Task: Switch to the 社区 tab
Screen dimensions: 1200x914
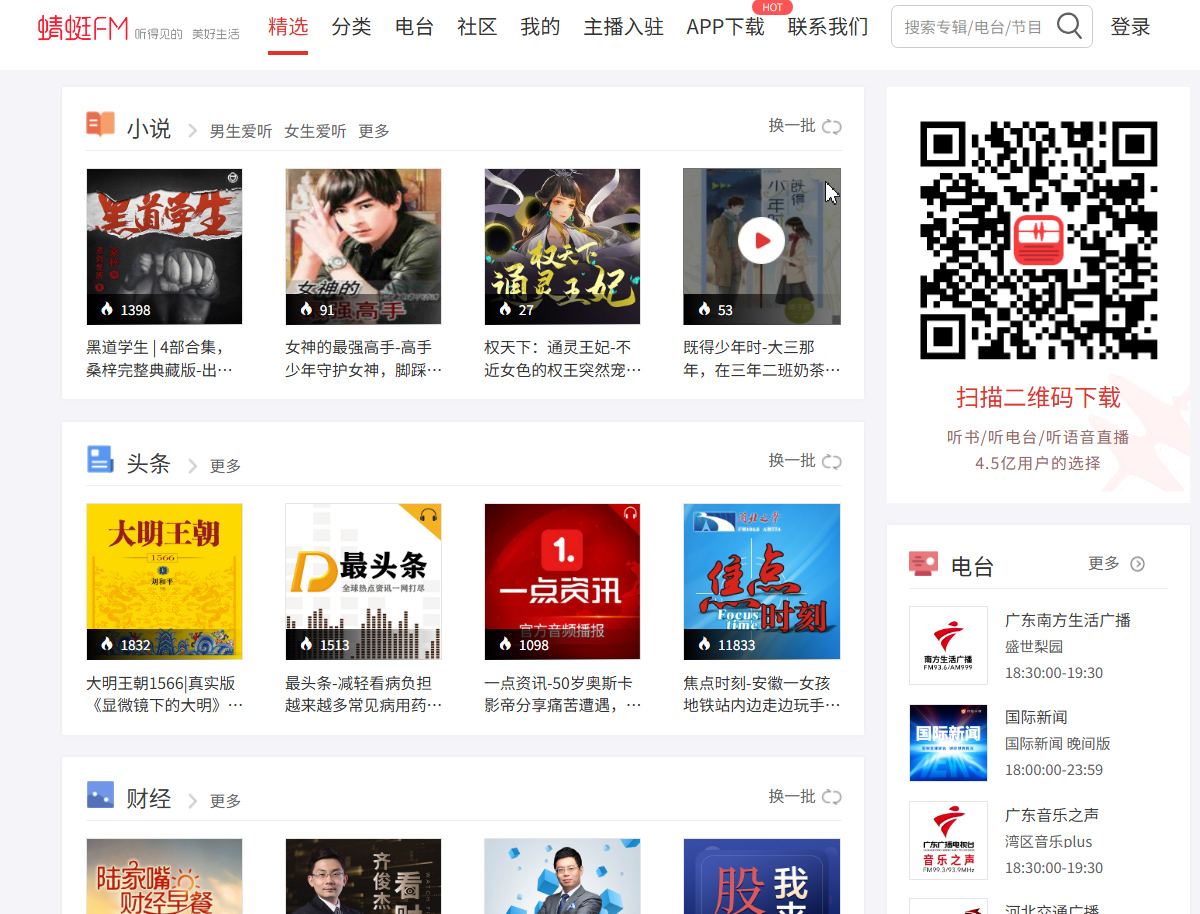Action: pos(477,27)
